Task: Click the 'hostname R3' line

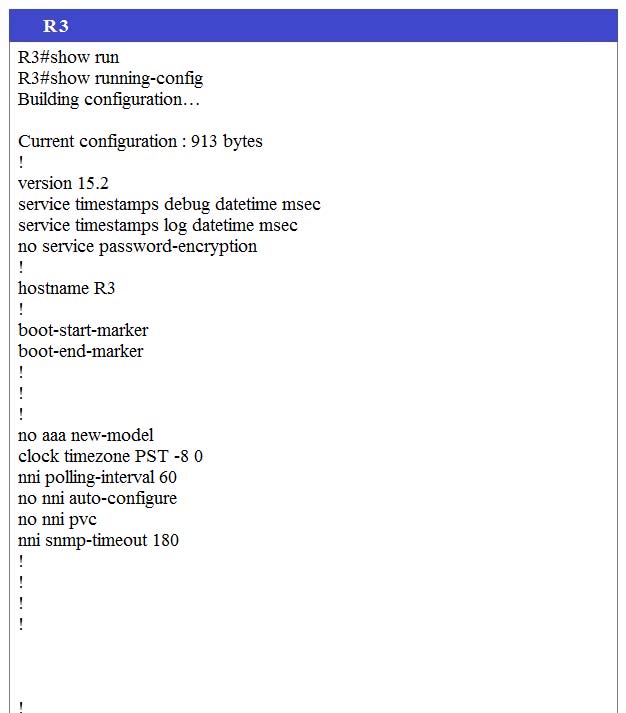Action: (x=67, y=288)
